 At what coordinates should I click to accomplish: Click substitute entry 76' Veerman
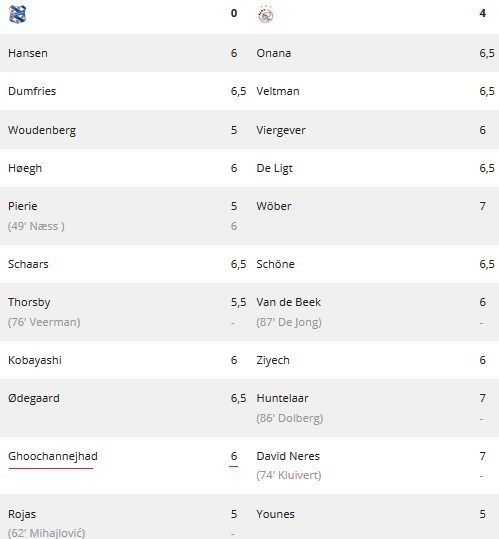tap(44, 322)
